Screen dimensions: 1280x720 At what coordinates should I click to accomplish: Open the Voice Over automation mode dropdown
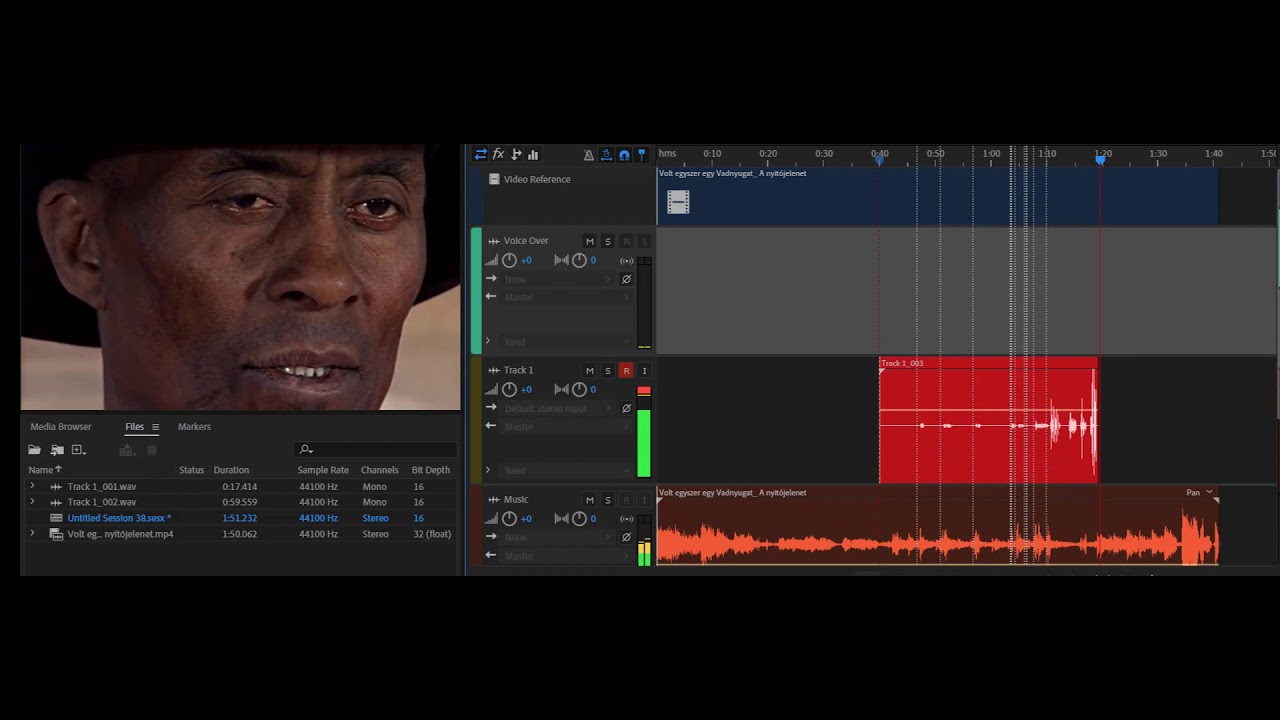tap(565, 341)
